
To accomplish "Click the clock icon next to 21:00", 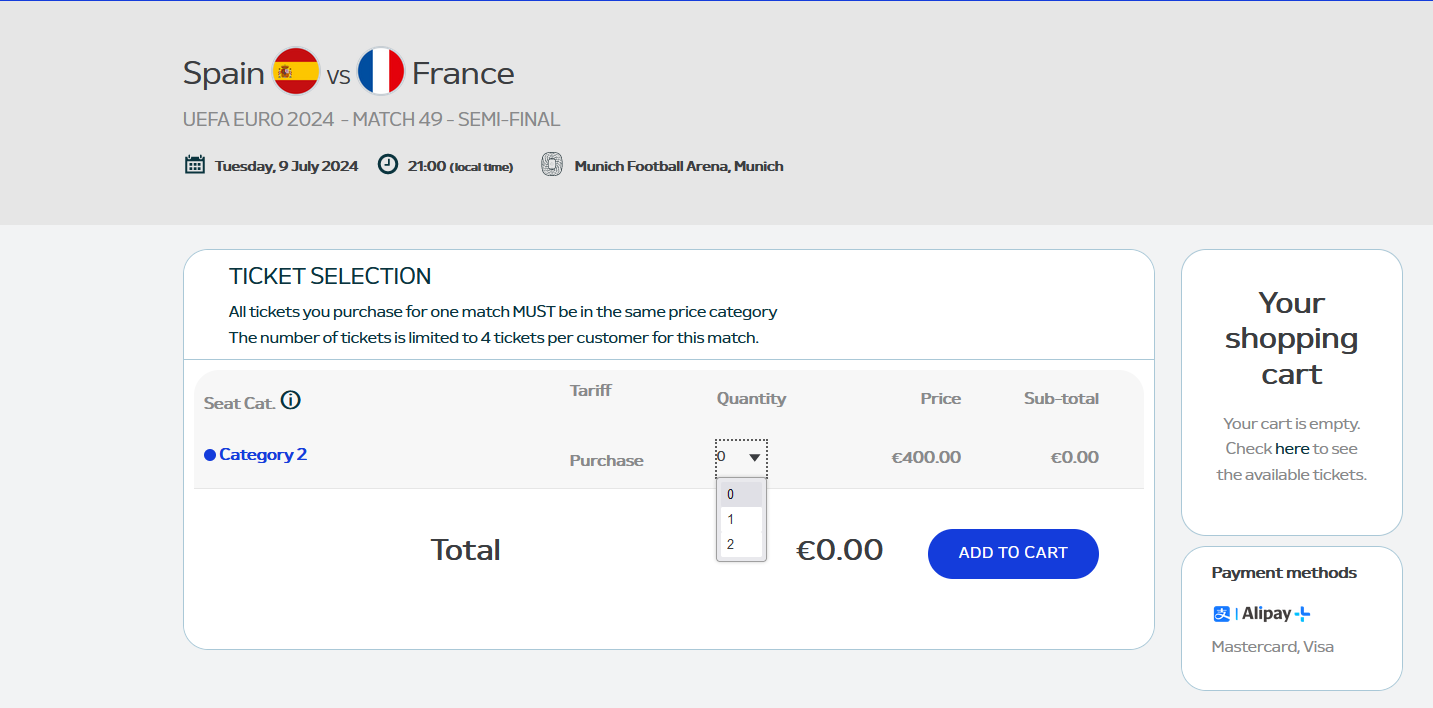I will pos(388,165).
